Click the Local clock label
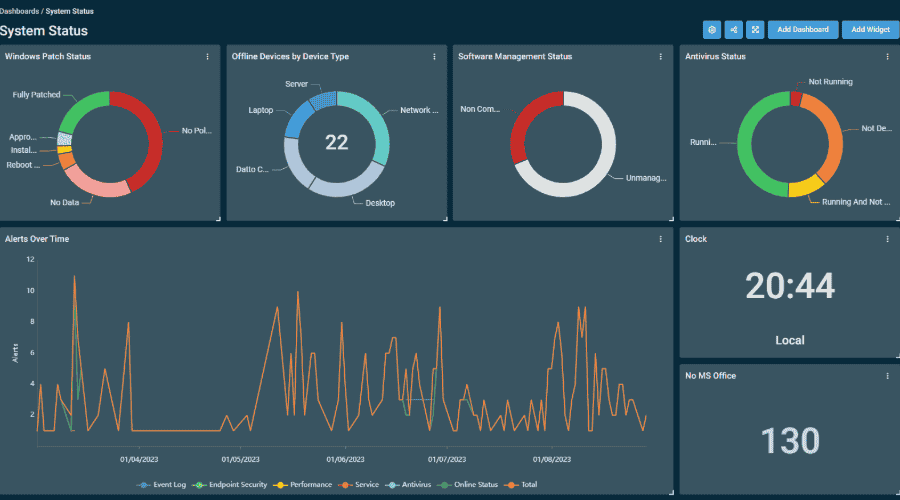This screenshot has height=500, width=900. coord(790,340)
